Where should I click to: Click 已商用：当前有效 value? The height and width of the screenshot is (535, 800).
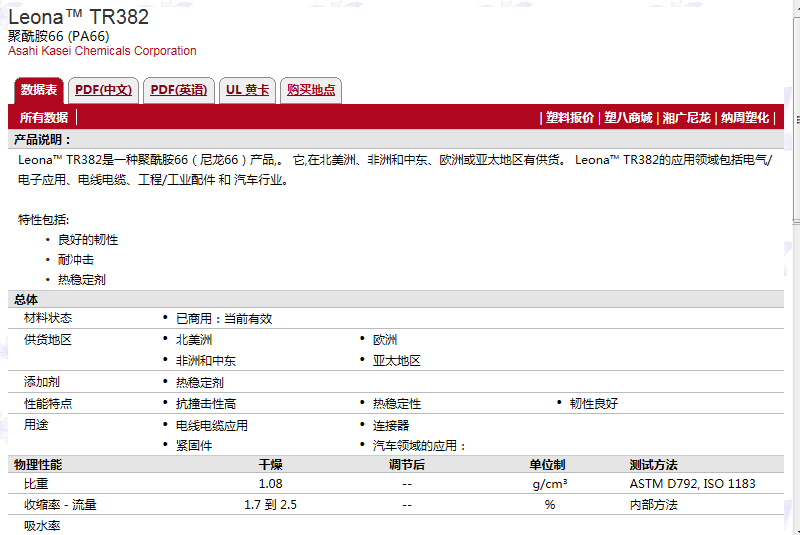(224, 319)
